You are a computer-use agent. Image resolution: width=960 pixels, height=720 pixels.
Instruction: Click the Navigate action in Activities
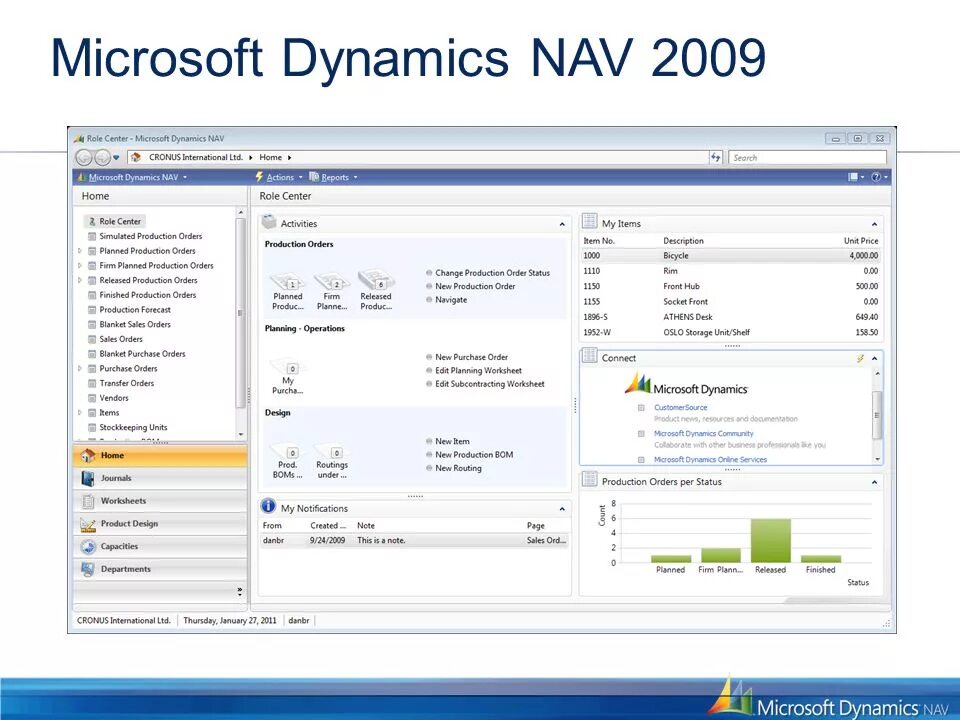coord(451,300)
